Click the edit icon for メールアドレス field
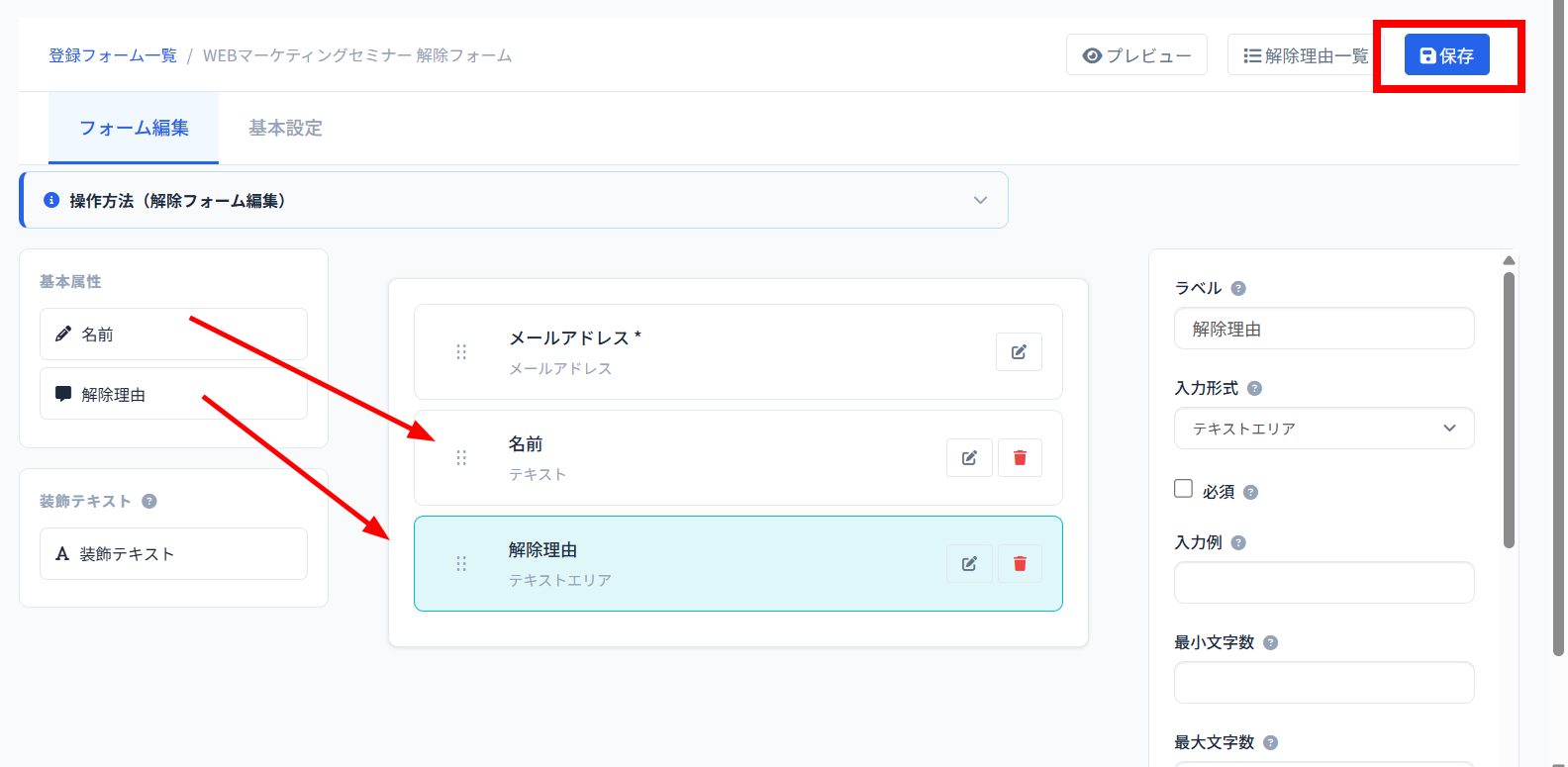This screenshot has width=1568, height=767. [x=1019, y=352]
